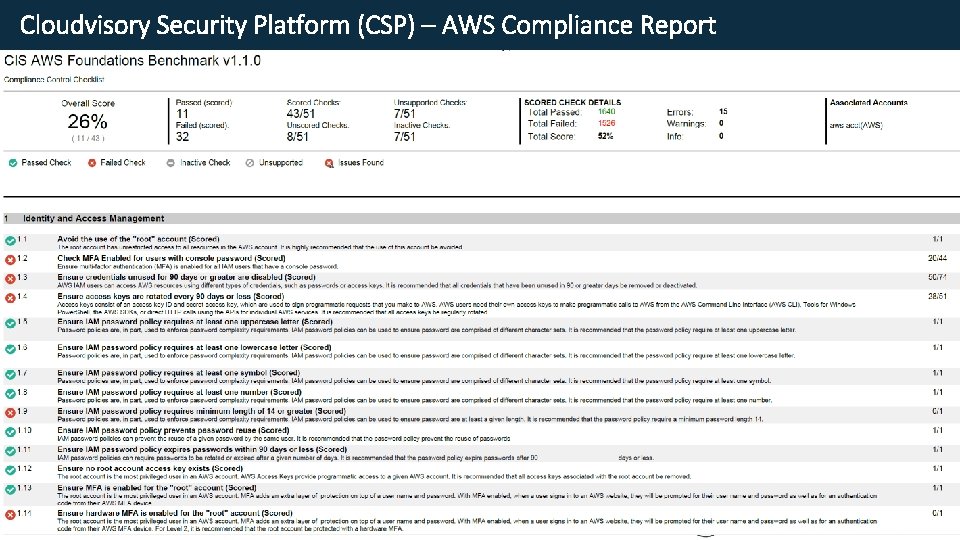Click the Issues Found legend icon
Image resolution: width=960 pixels, height=540 pixels.
[x=329, y=162]
